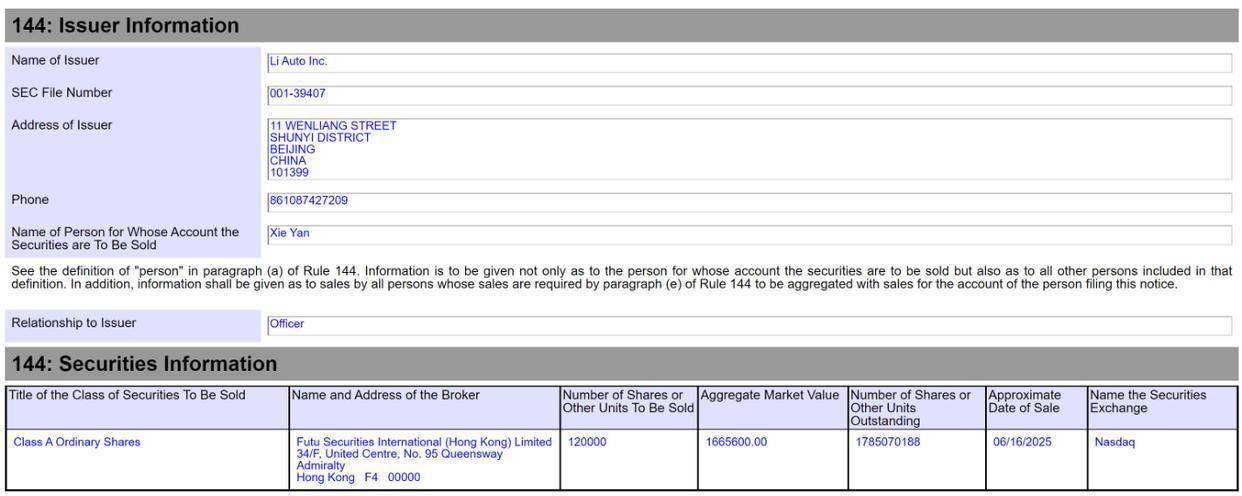Click the 'Class A Ordinary Shares' cell

(147, 460)
